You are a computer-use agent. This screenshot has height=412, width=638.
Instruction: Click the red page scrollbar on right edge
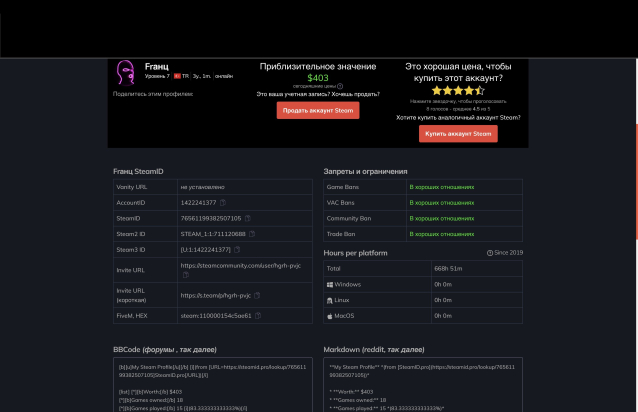634,160
